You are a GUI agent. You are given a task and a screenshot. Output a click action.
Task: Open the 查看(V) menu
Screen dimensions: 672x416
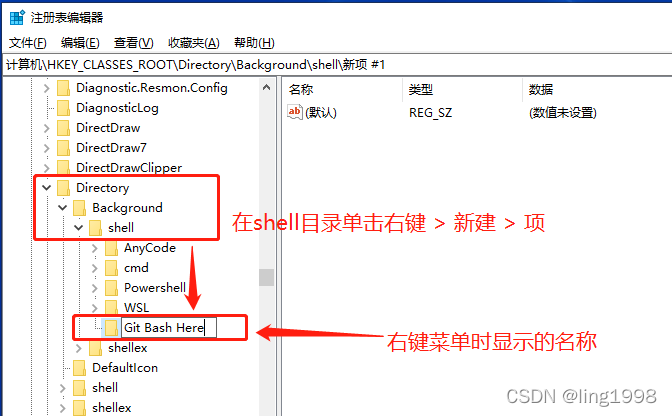click(133, 43)
